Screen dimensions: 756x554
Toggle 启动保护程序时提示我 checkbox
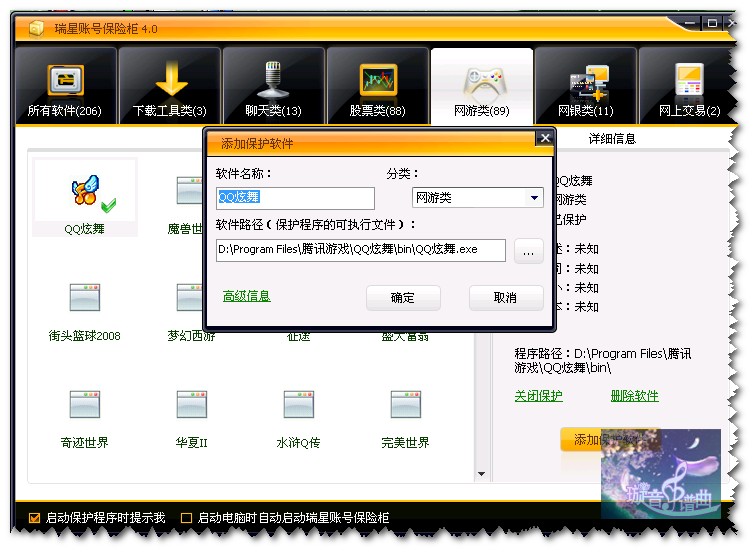(34, 518)
